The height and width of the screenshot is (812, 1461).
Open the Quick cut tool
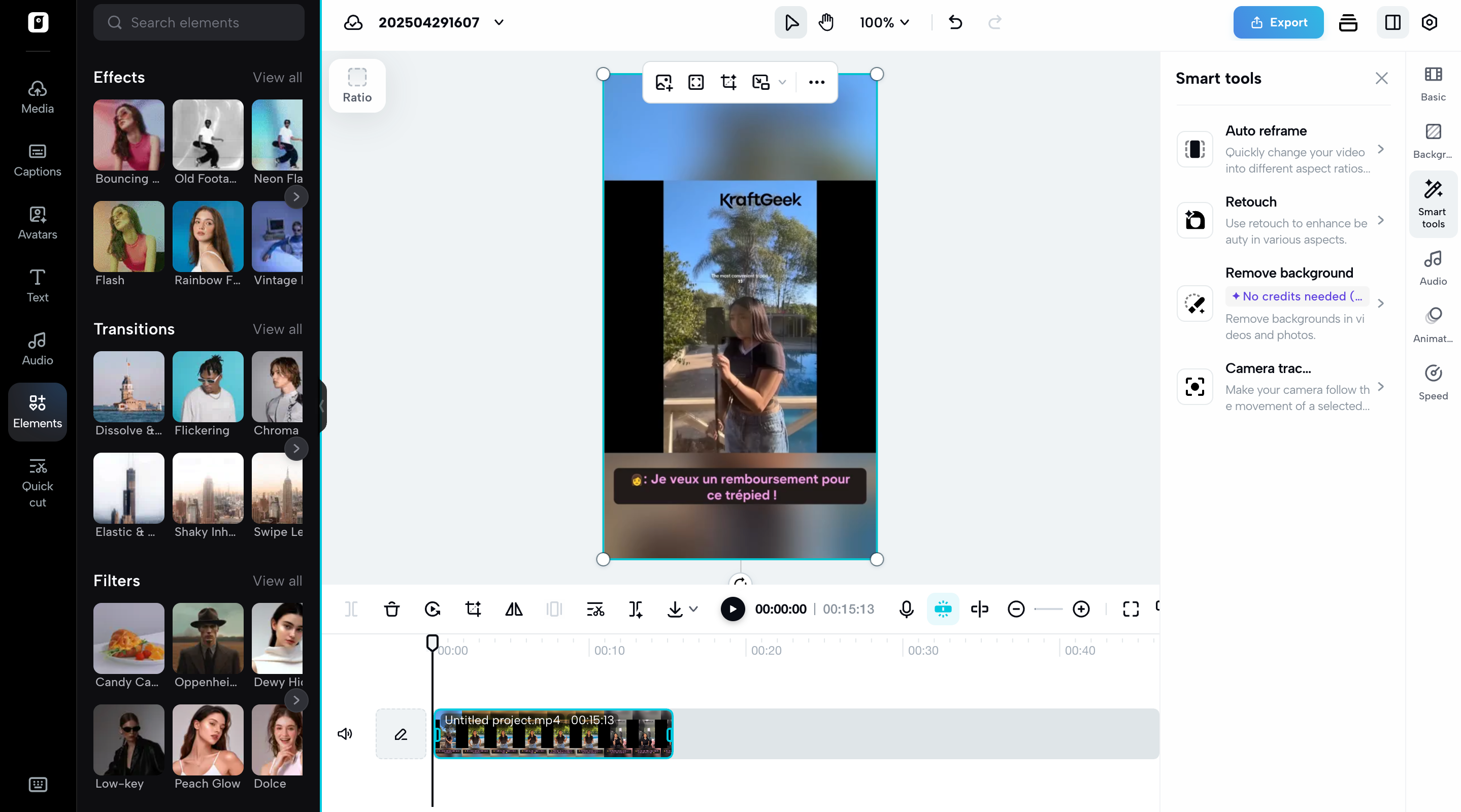37,482
